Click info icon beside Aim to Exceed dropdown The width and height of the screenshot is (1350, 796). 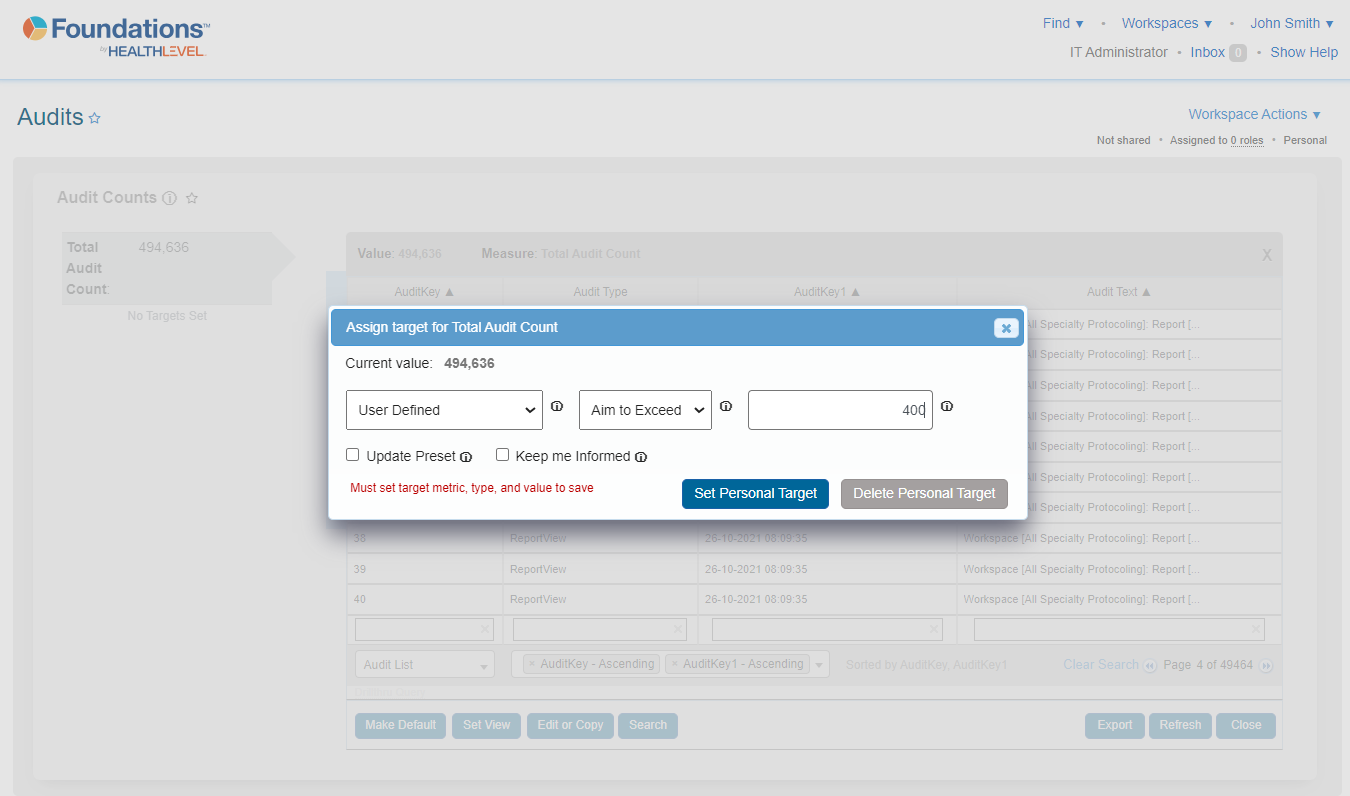point(726,407)
